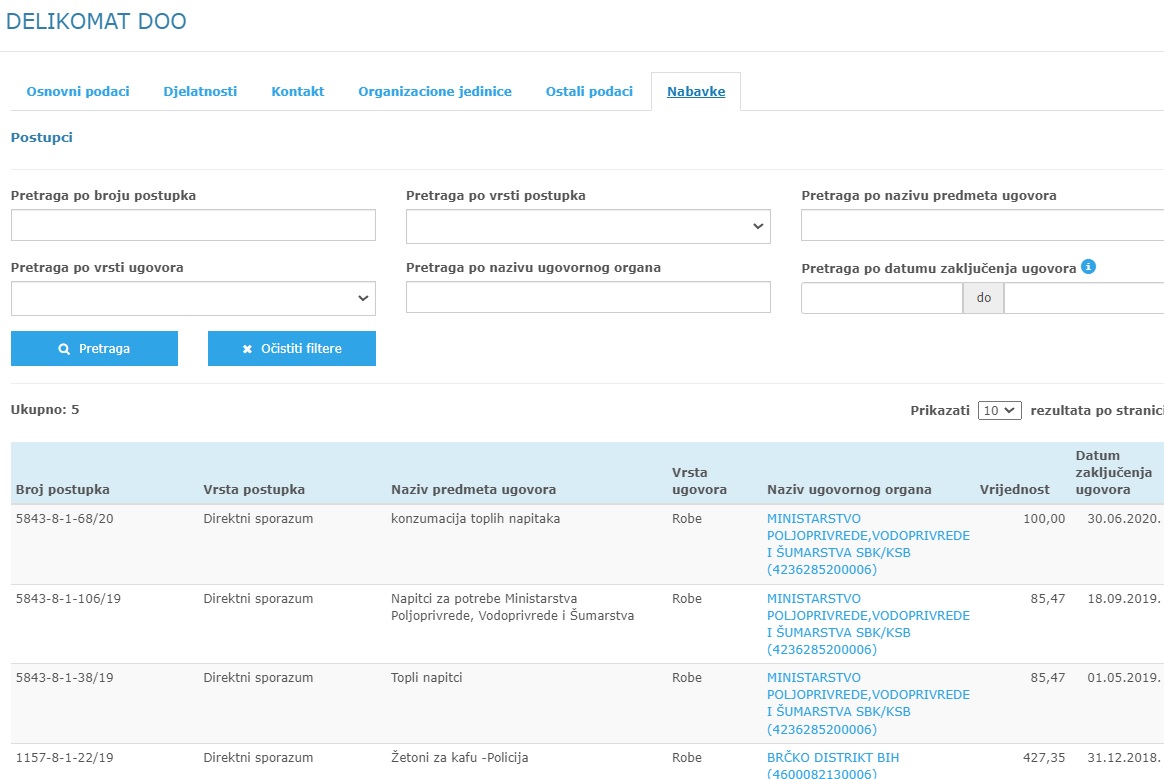Open the Osnovni podaci tab
Image resolution: width=1164 pixels, height=779 pixels.
(x=78, y=91)
